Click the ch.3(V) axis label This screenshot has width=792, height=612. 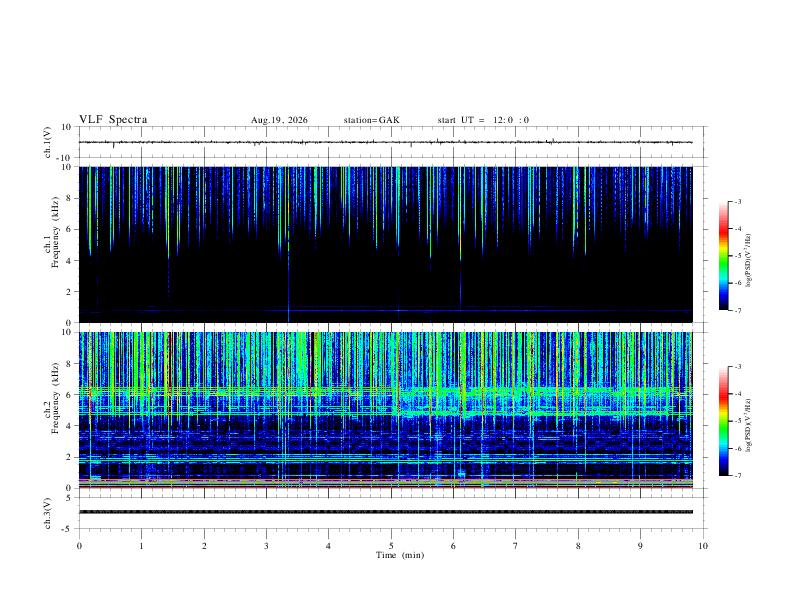tap(48, 514)
